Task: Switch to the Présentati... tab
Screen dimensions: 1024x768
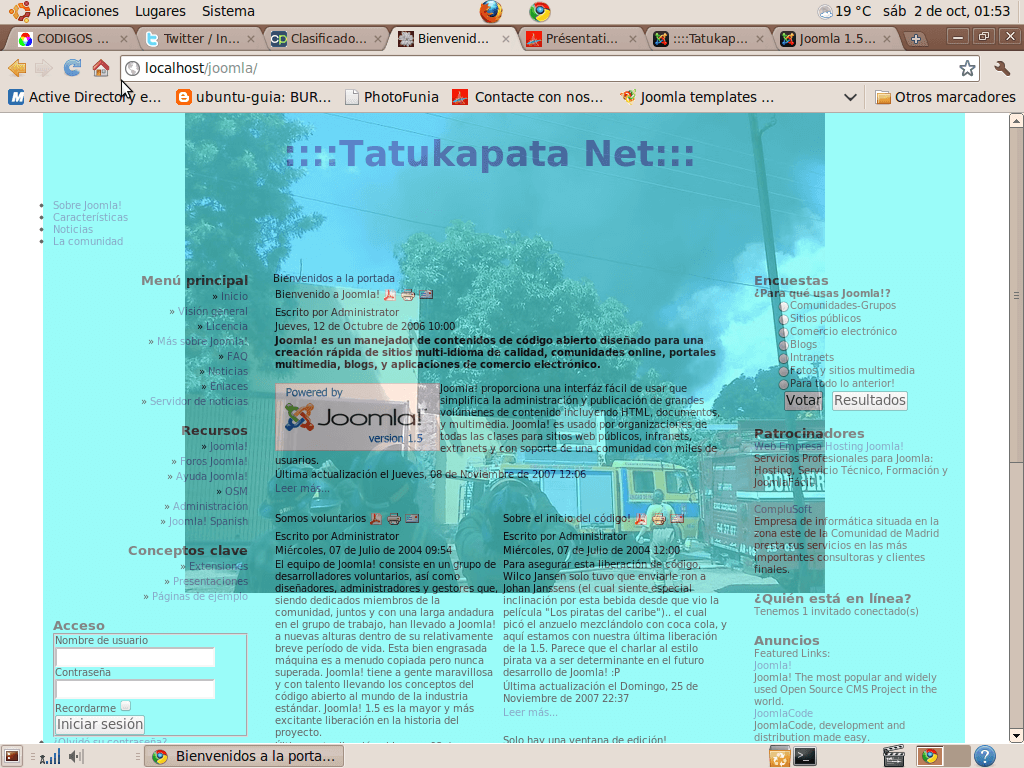Action: tap(581, 39)
